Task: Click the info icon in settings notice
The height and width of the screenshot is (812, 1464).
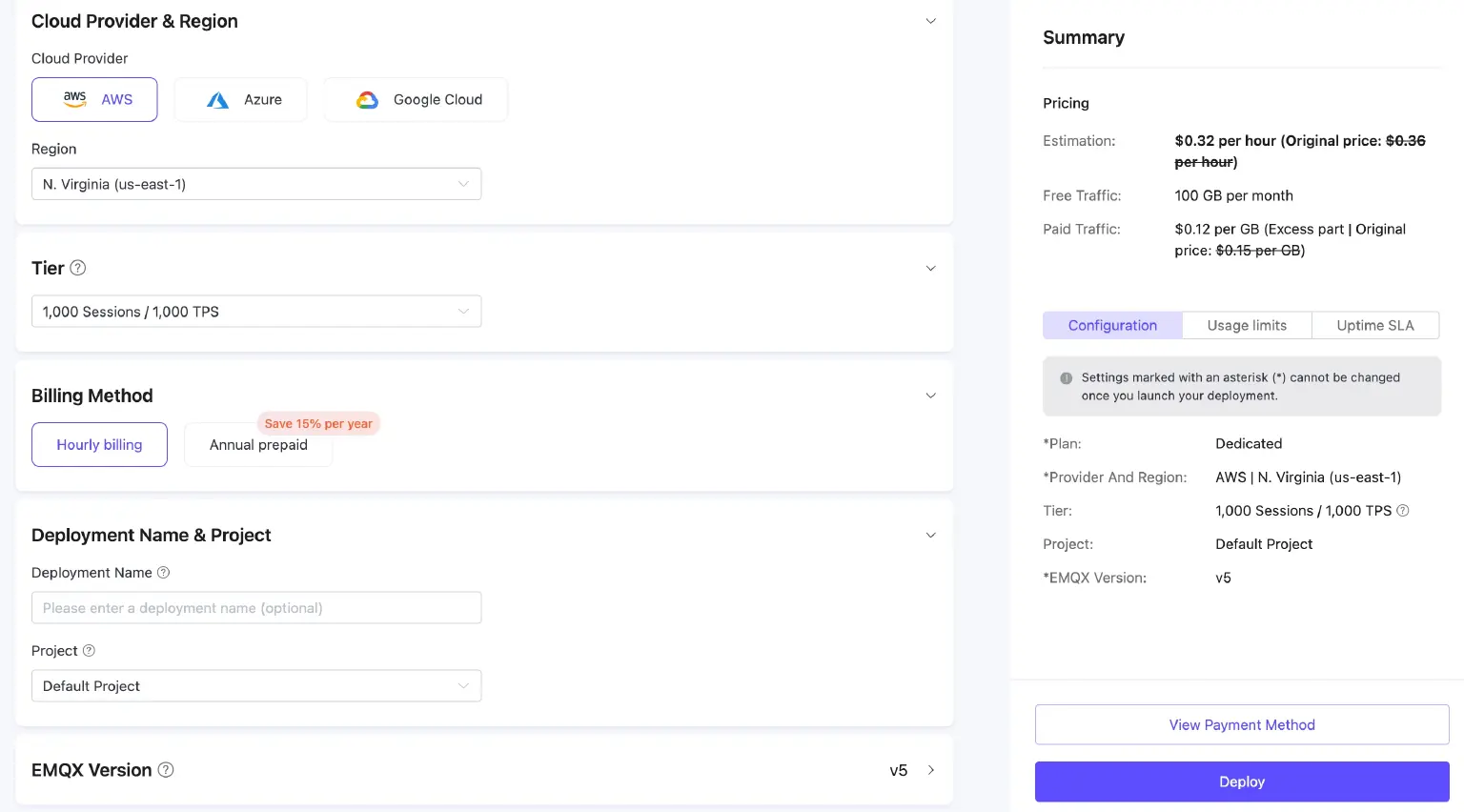Action: pos(1066,378)
